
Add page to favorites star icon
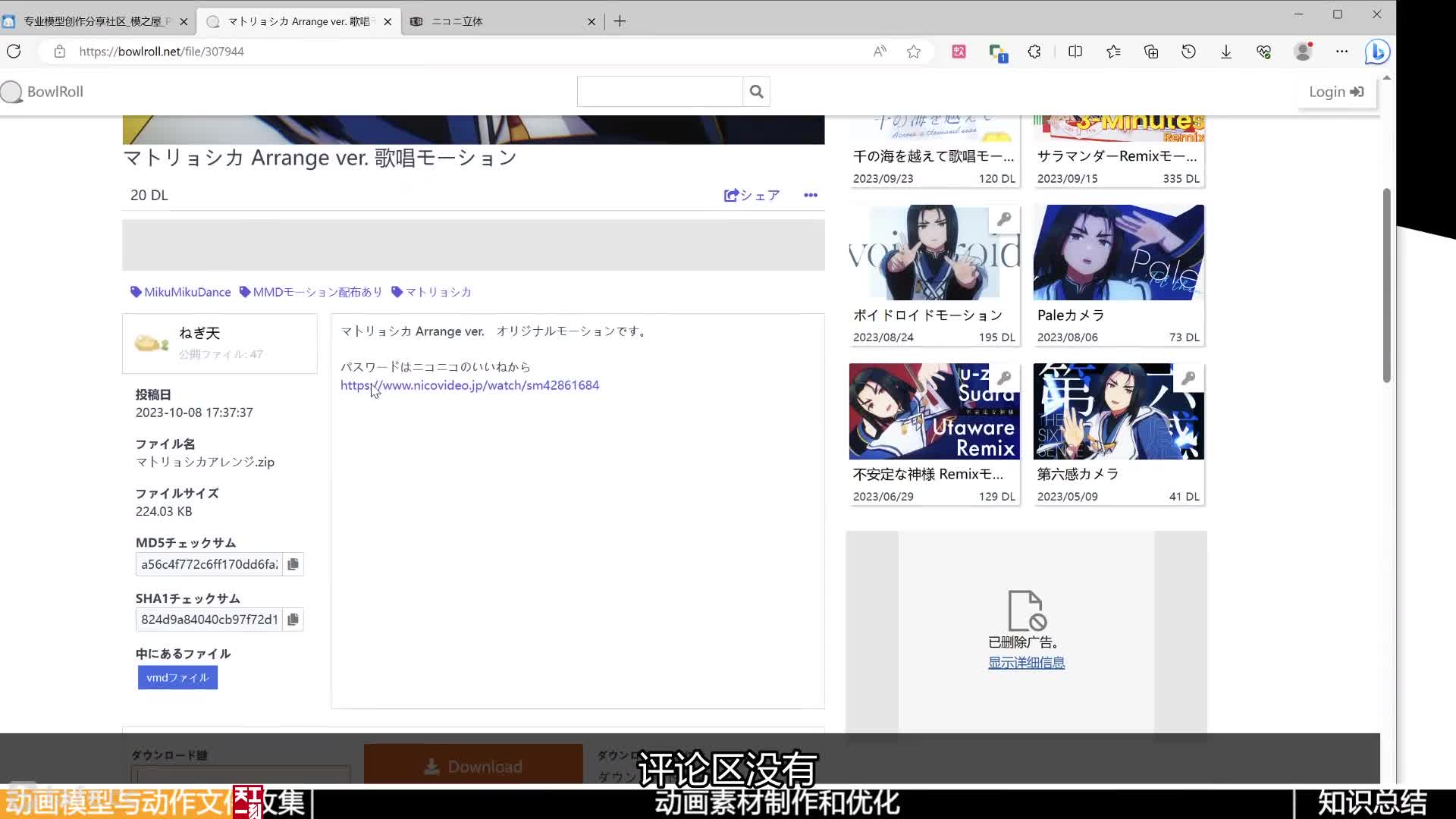[914, 52]
